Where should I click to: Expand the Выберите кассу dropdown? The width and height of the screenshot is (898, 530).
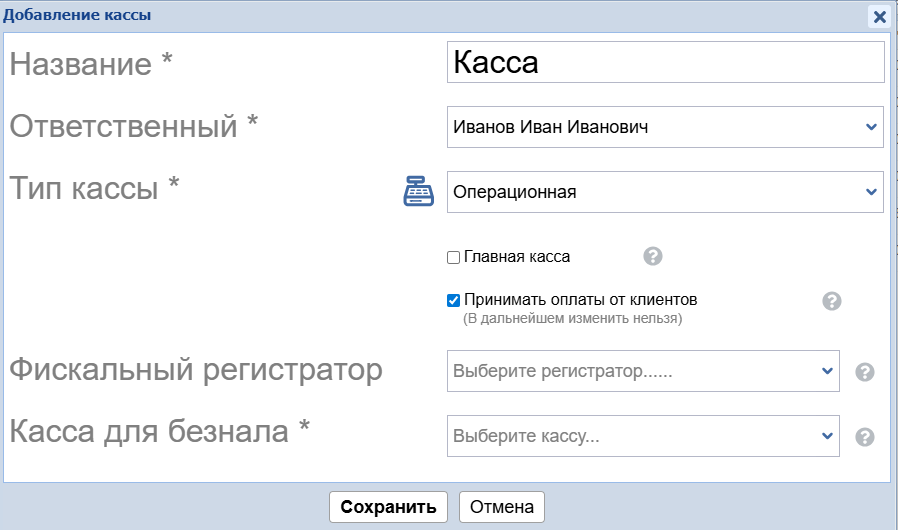(x=643, y=436)
